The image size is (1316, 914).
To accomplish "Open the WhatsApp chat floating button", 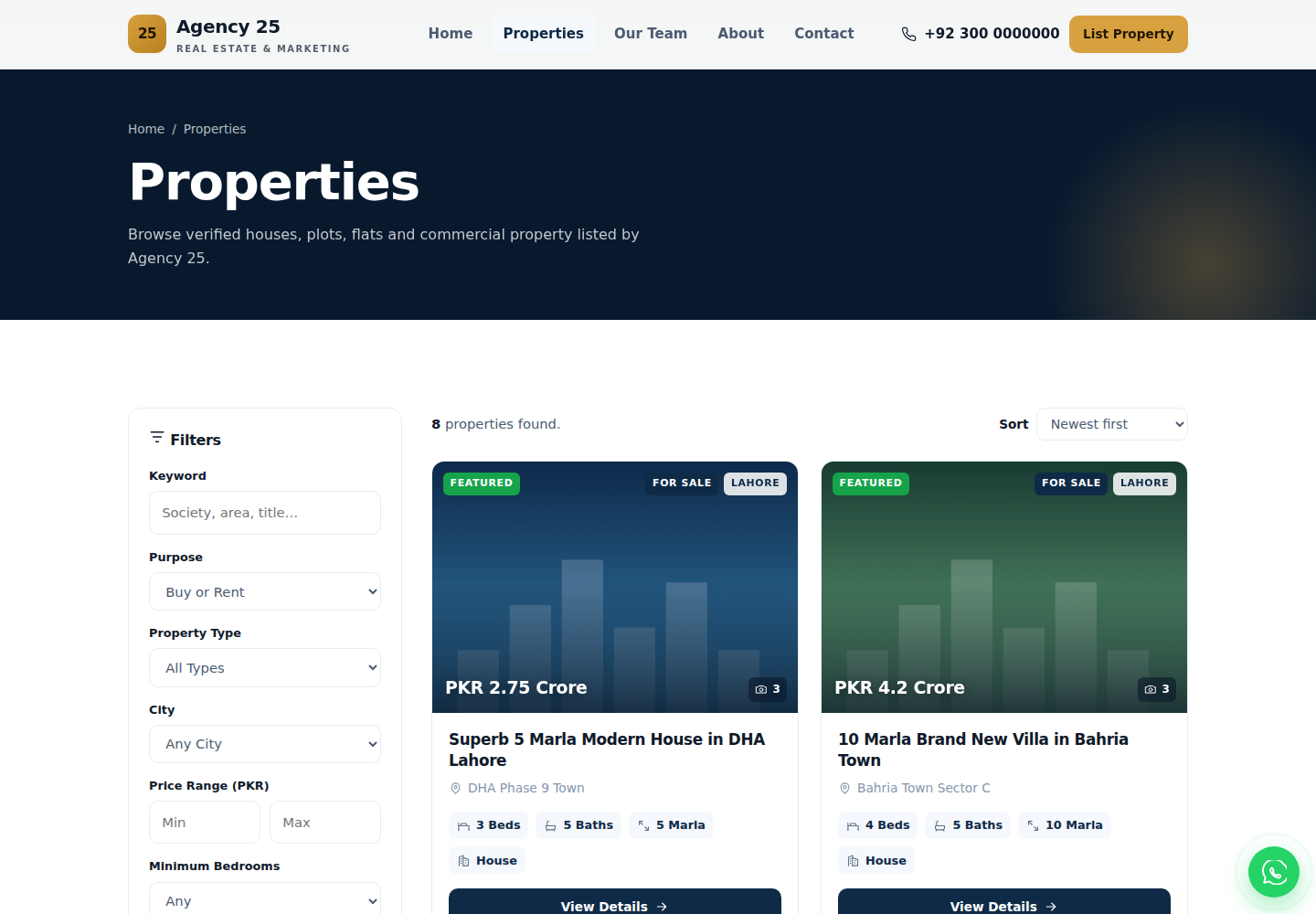I will 1274,872.
